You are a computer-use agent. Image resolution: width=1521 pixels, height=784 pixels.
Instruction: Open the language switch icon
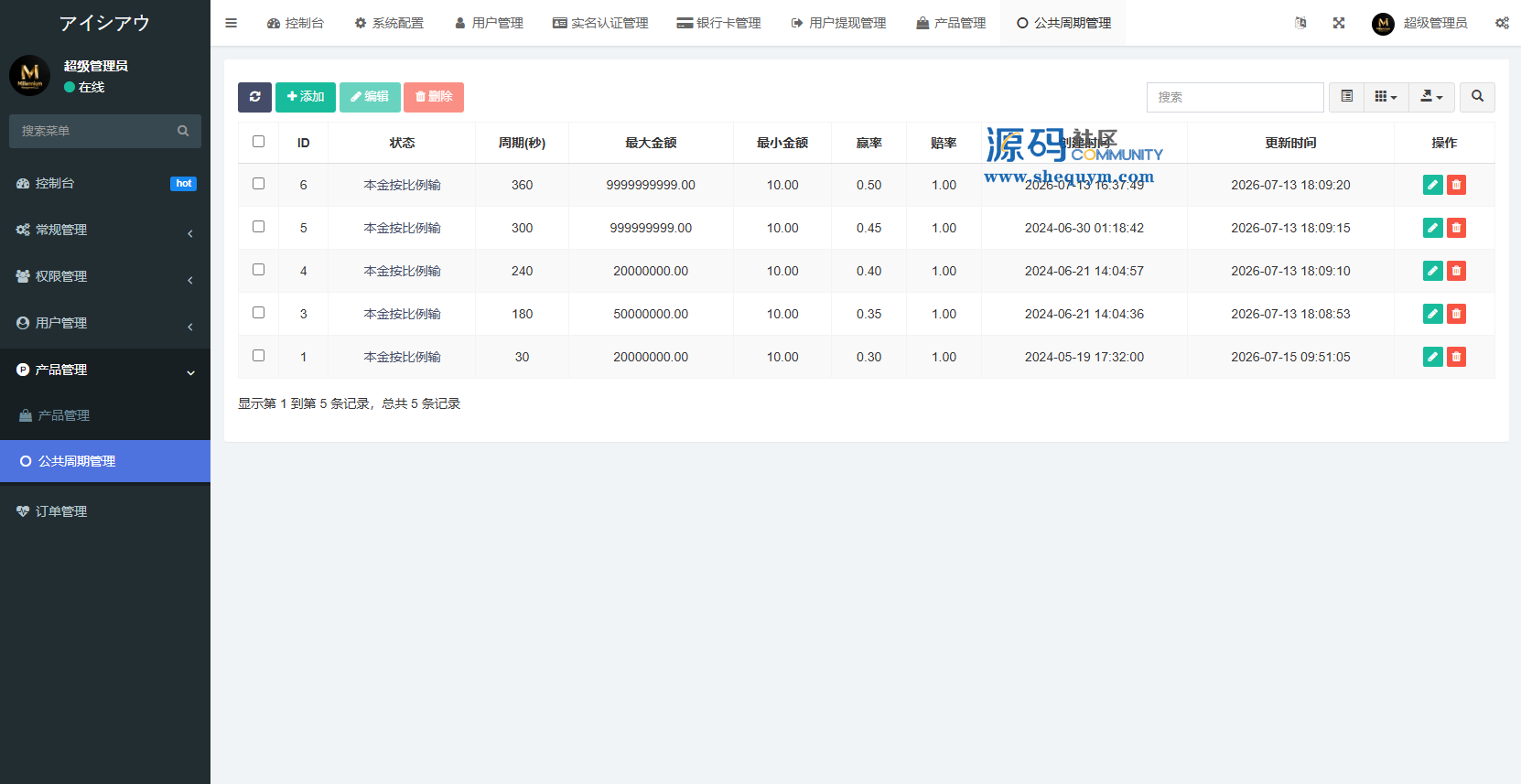pos(1300,23)
